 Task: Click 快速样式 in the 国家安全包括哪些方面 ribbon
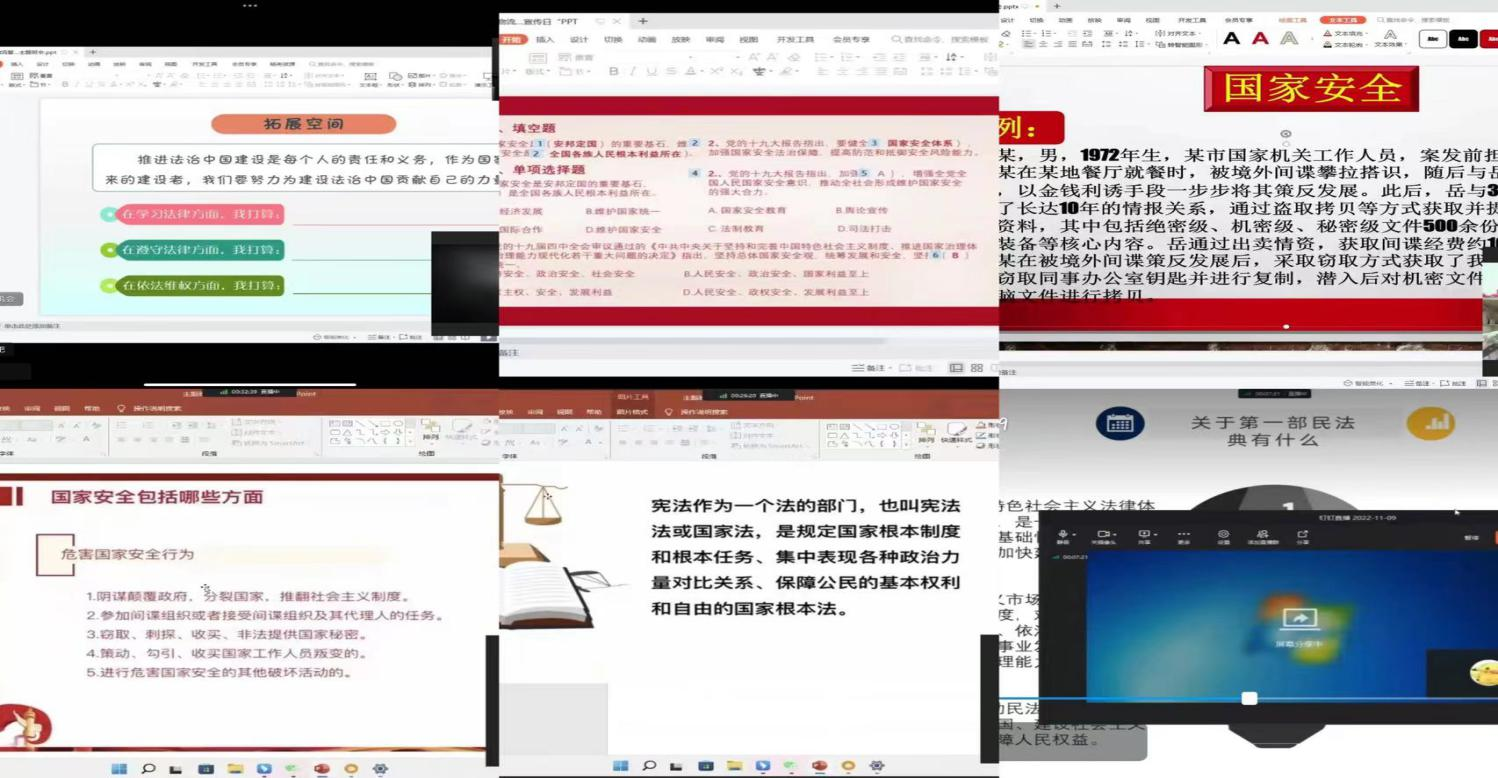461,430
